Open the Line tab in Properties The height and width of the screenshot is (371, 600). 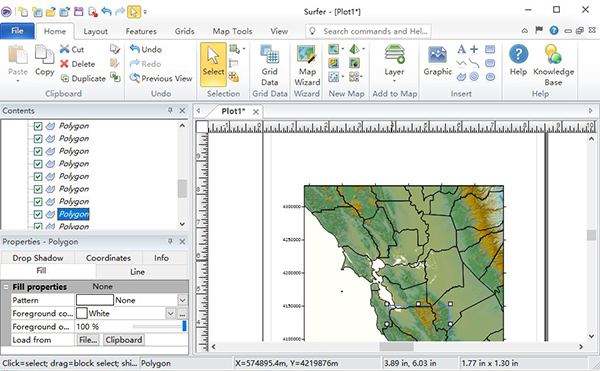click(x=137, y=272)
